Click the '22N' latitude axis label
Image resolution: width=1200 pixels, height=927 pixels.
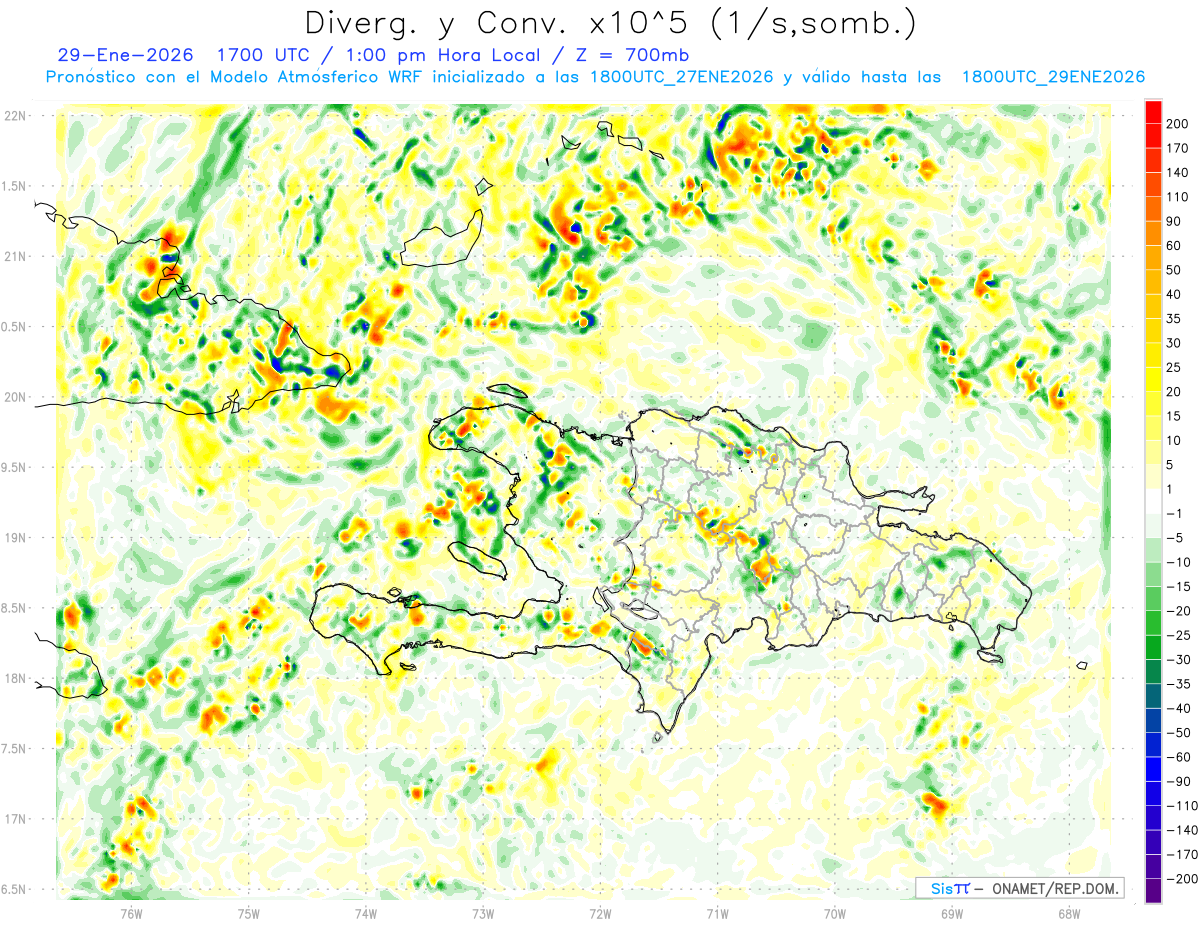[16, 115]
